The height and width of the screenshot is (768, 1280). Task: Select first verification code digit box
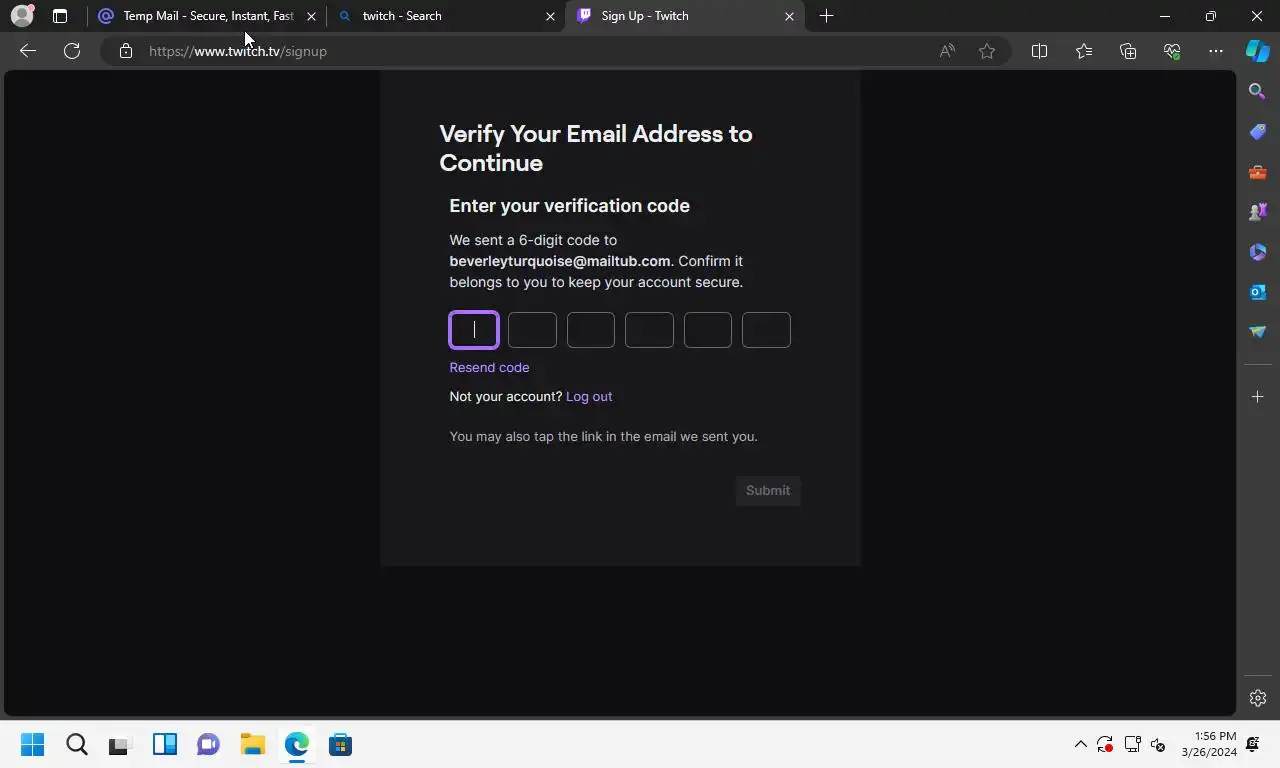pos(474,330)
